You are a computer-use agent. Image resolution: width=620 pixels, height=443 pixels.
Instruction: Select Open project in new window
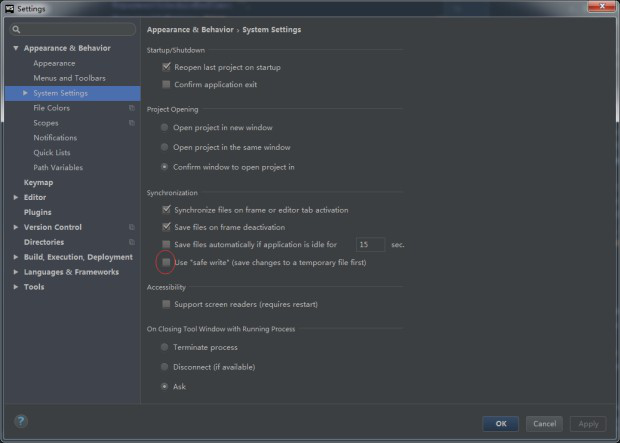164,127
